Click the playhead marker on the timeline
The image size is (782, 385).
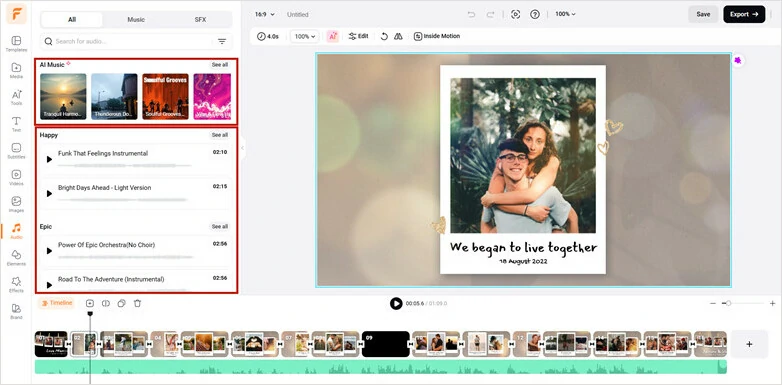point(90,314)
